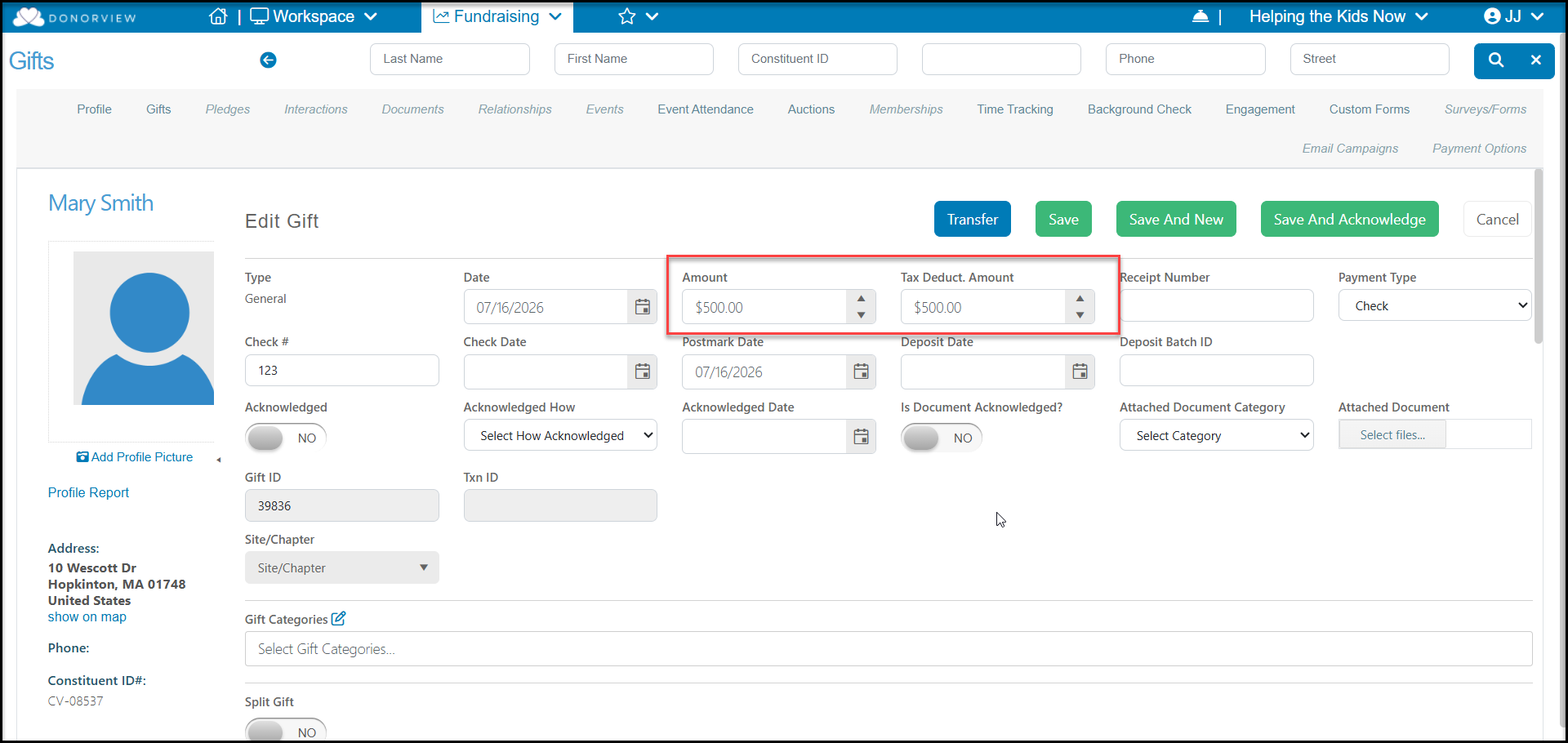This screenshot has width=1568, height=743.
Task: Open the Payment Type dropdown
Action: (x=1435, y=305)
